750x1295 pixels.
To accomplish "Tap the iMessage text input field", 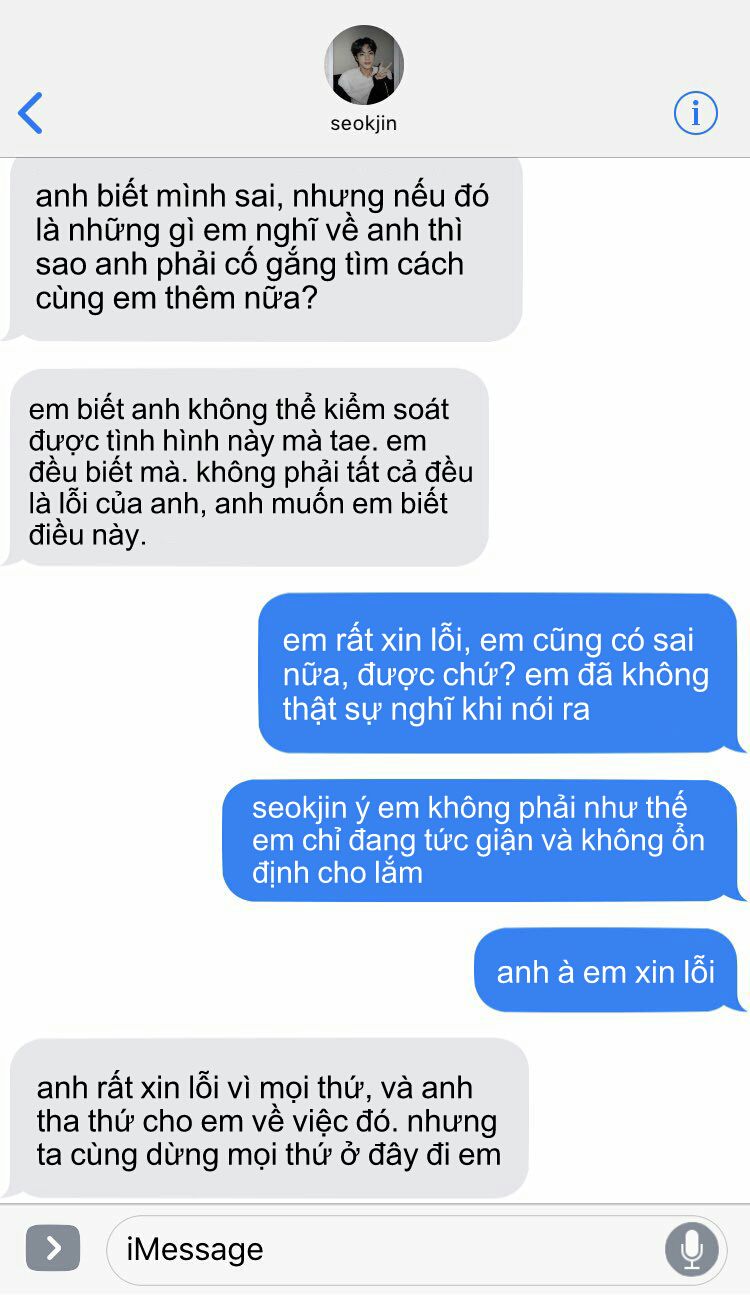I will tap(385, 1249).
